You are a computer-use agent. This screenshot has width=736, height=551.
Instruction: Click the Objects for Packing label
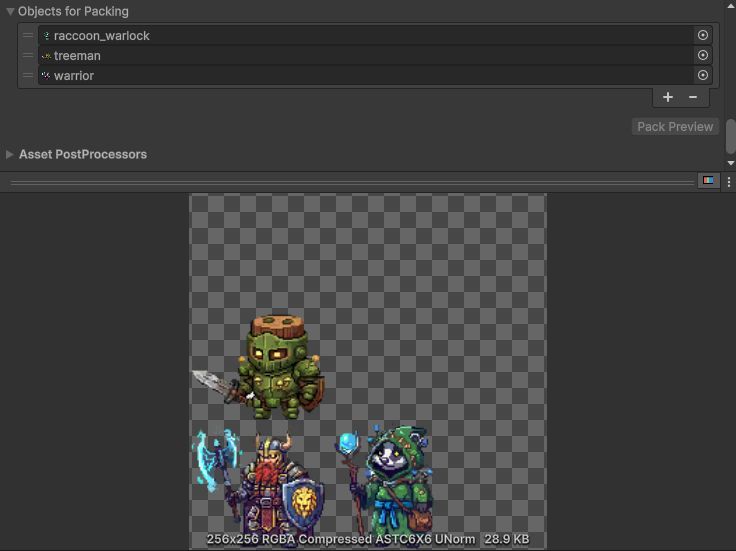pos(73,11)
